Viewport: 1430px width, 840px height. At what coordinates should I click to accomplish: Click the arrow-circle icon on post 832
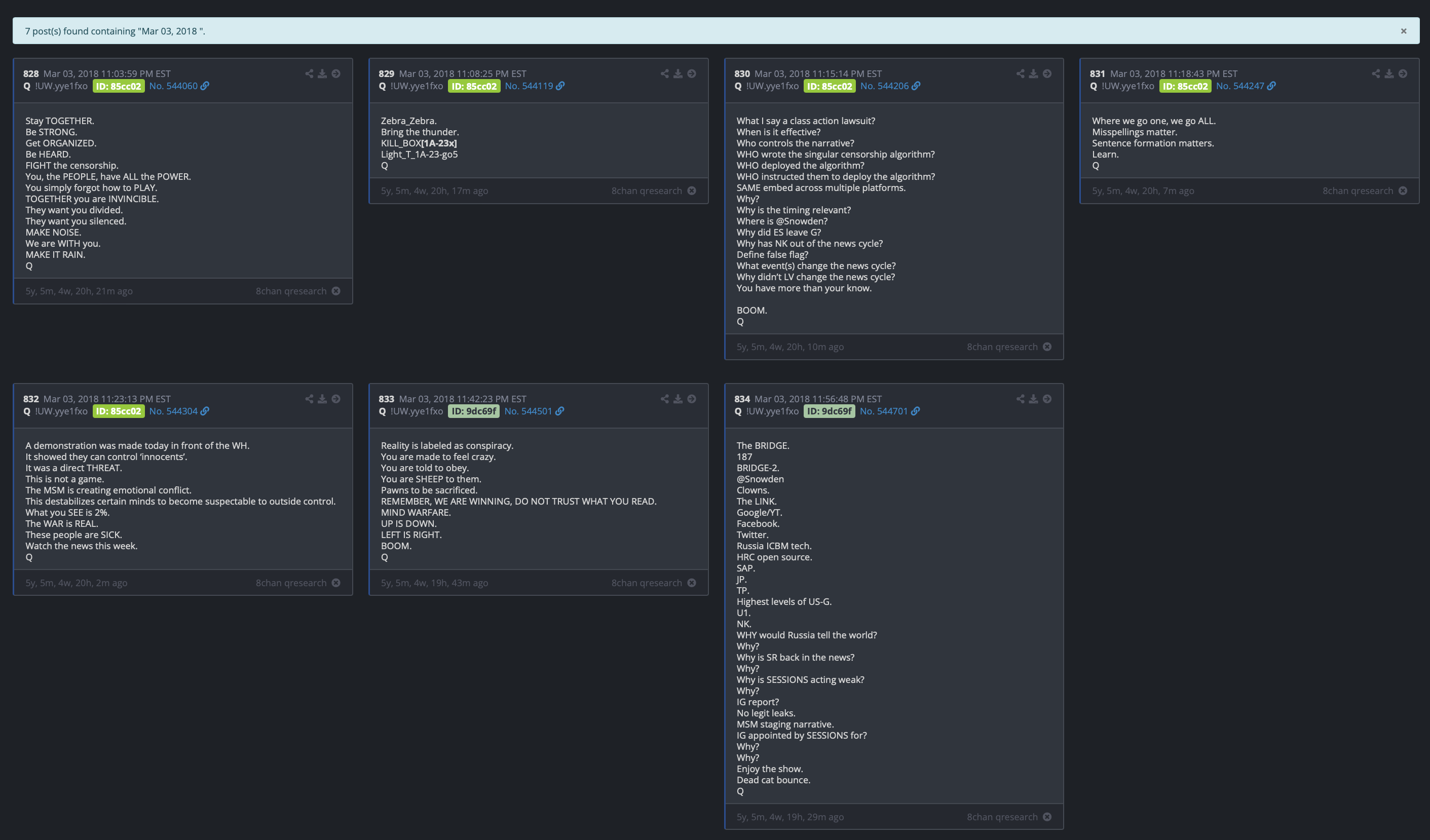point(336,399)
